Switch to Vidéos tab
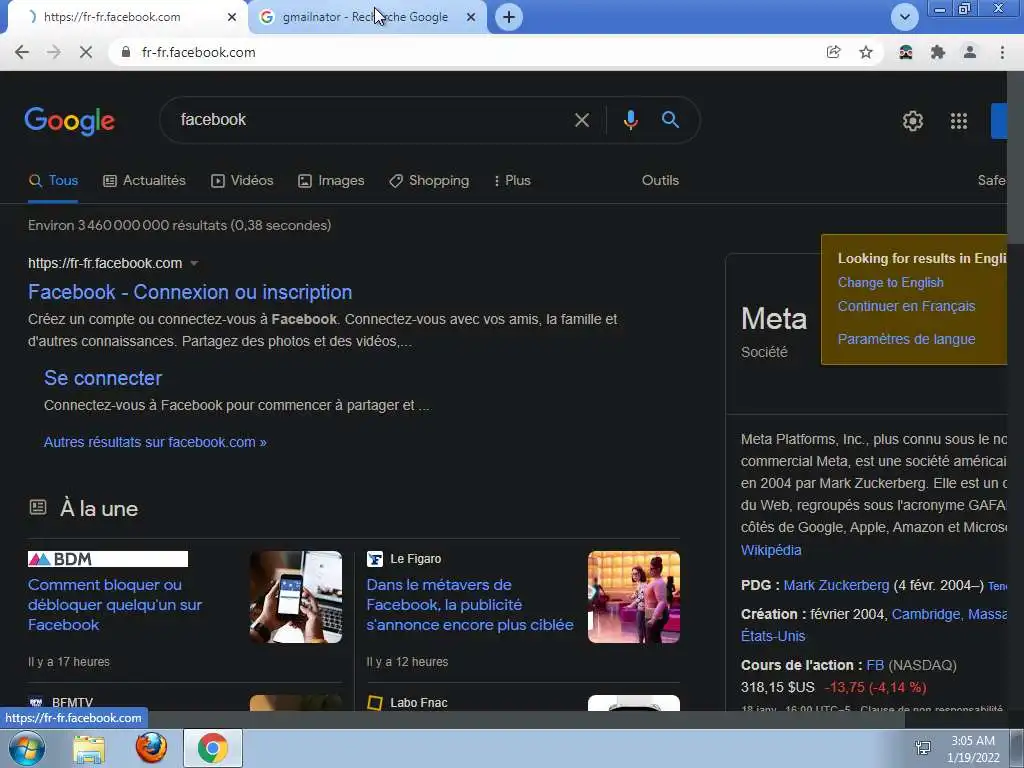The height and width of the screenshot is (768, 1024). 242,180
